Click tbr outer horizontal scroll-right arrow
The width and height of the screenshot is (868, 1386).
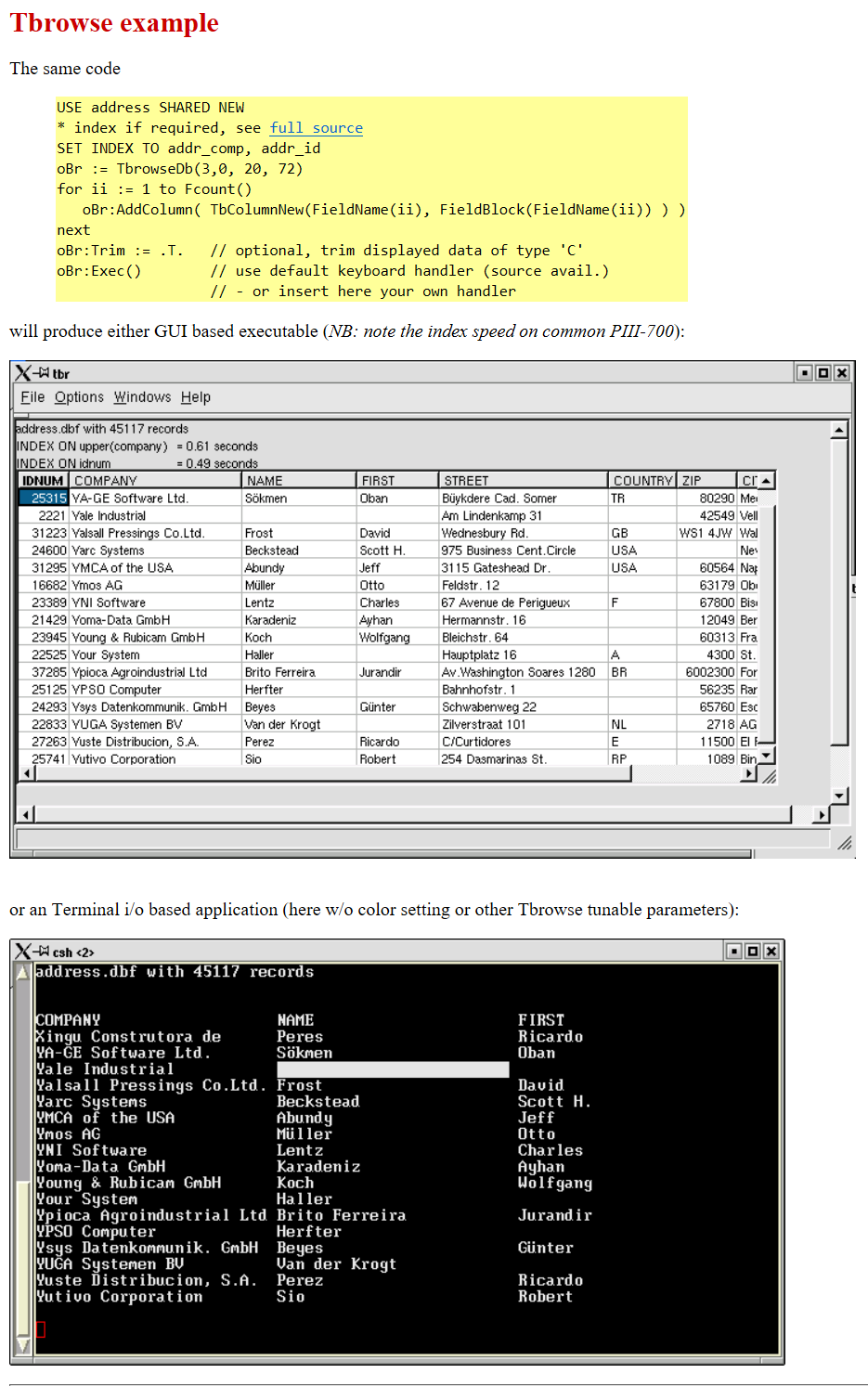[x=821, y=814]
